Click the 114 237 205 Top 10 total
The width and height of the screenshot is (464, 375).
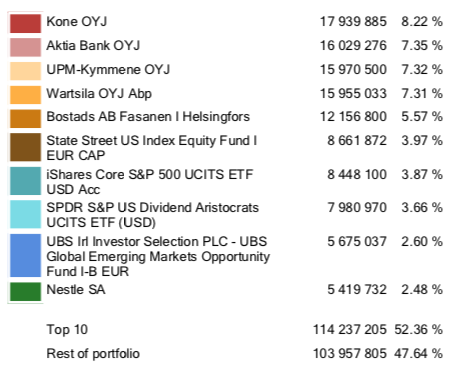tap(350, 330)
